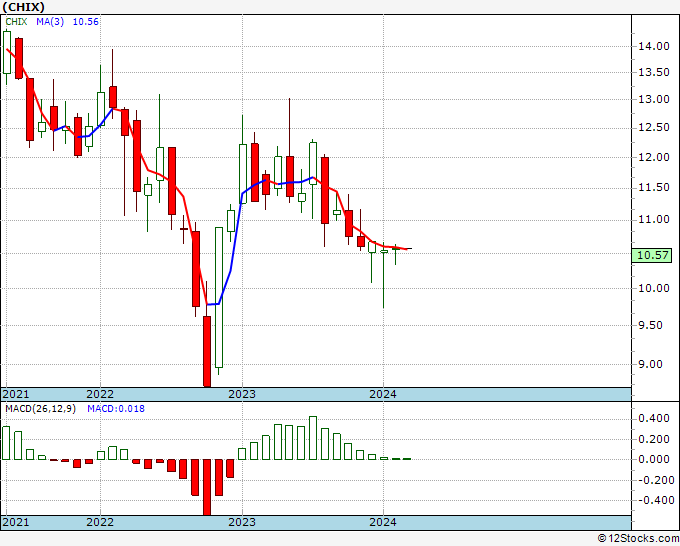Click the (CHIX) chart title
The width and height of the screenshot is (680, 546).
pyautogui.click(x=23, y=7)
